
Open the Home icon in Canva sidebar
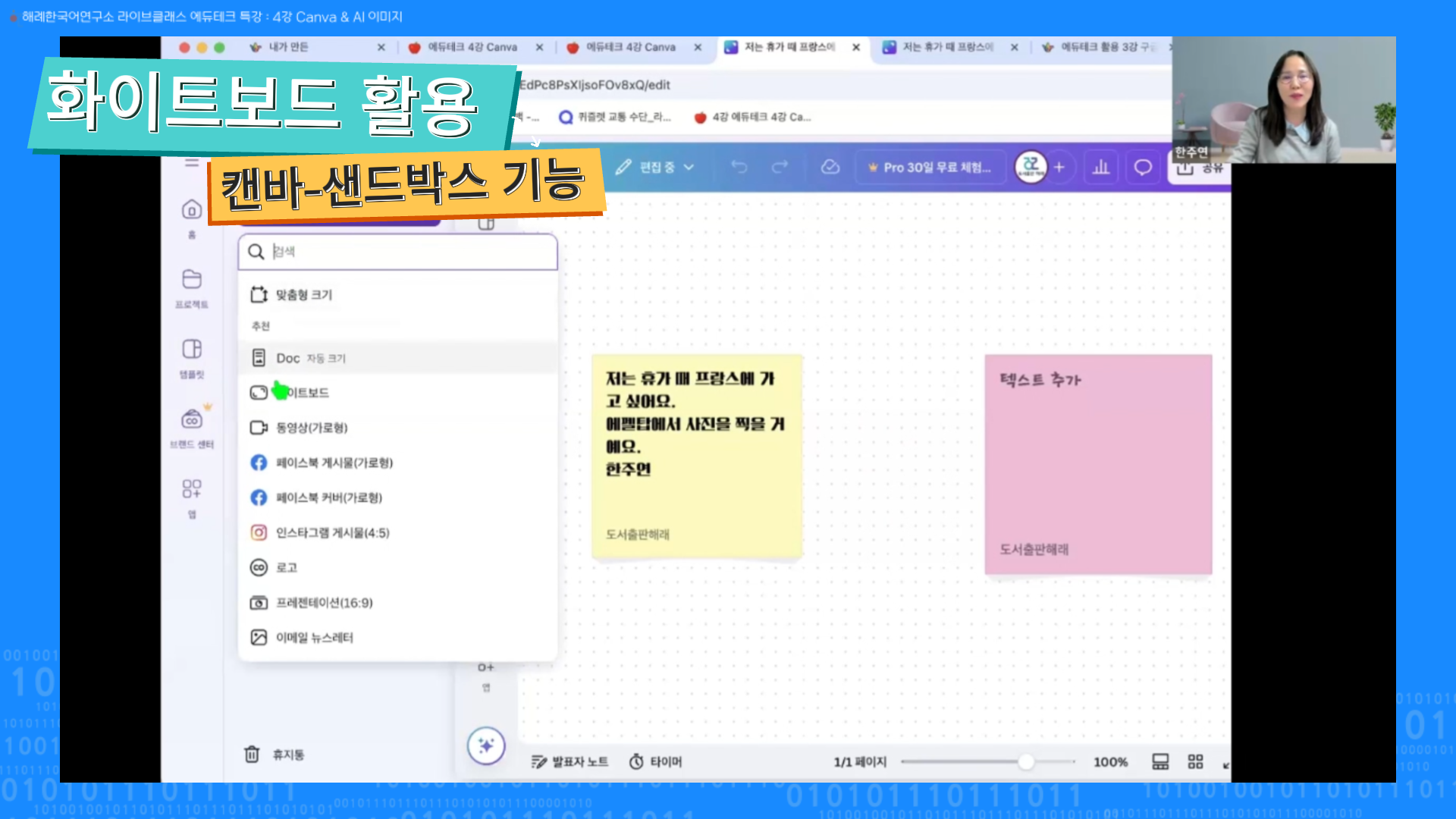click(192, 210)
